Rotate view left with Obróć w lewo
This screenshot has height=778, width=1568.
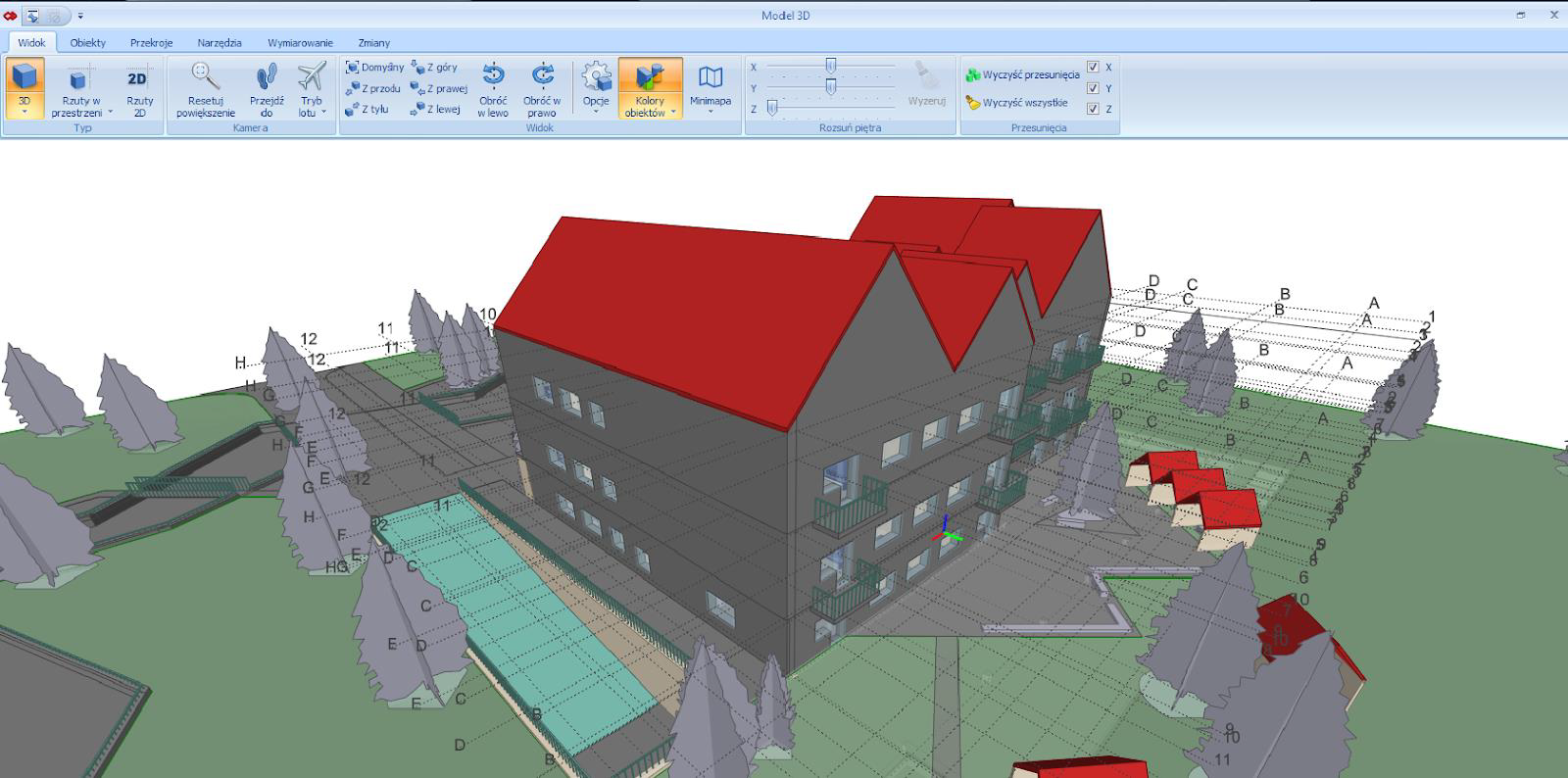point(493,77)
